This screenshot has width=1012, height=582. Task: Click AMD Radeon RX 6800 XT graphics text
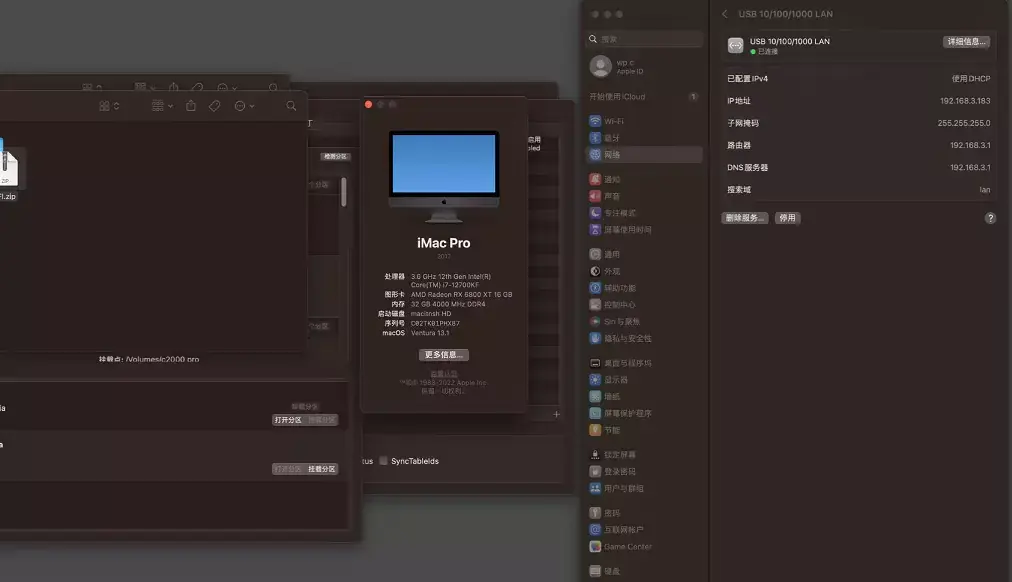point(461,295)
